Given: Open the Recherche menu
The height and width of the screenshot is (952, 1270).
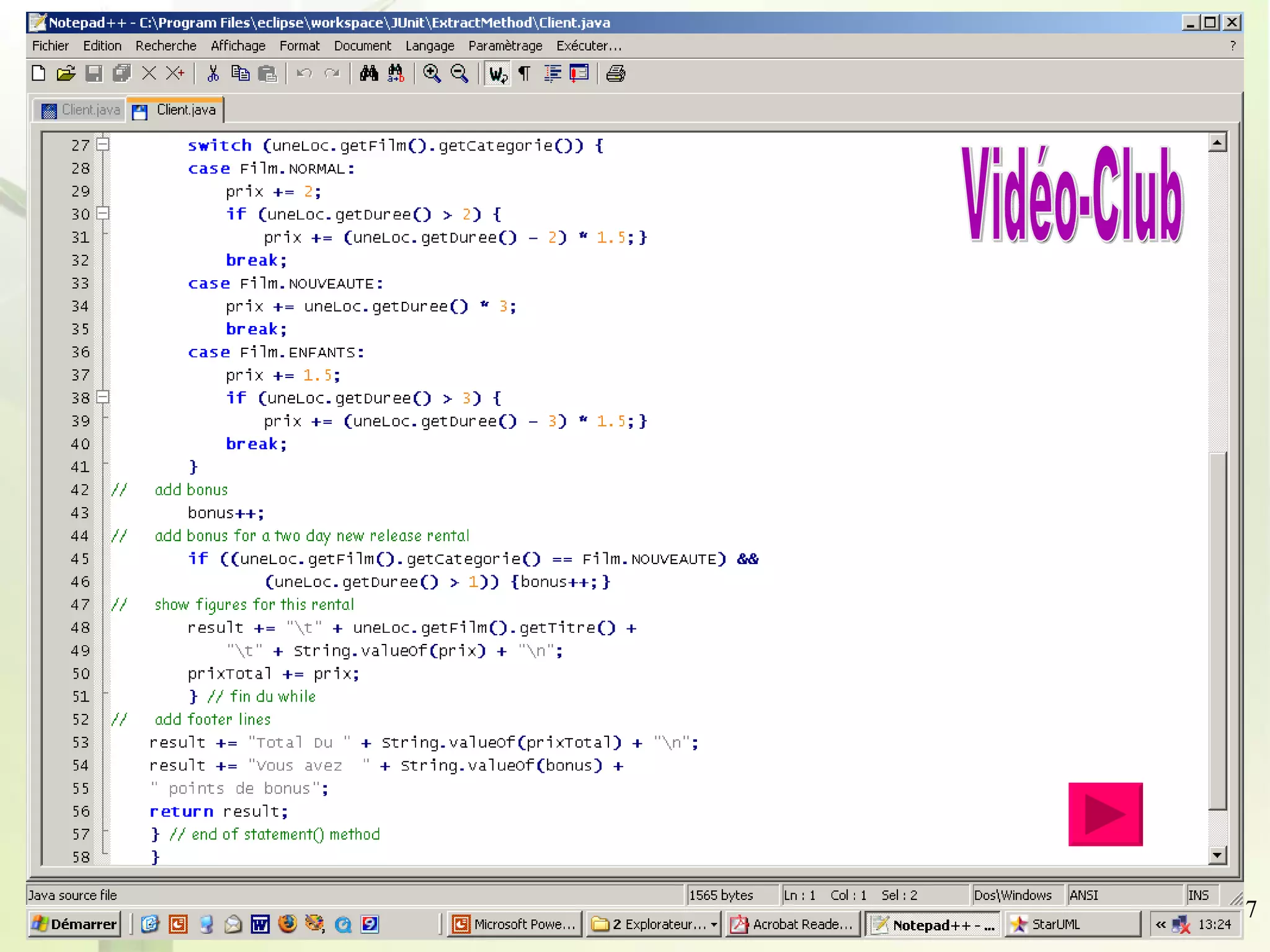Looking at the screenshot, I should 166,46.
